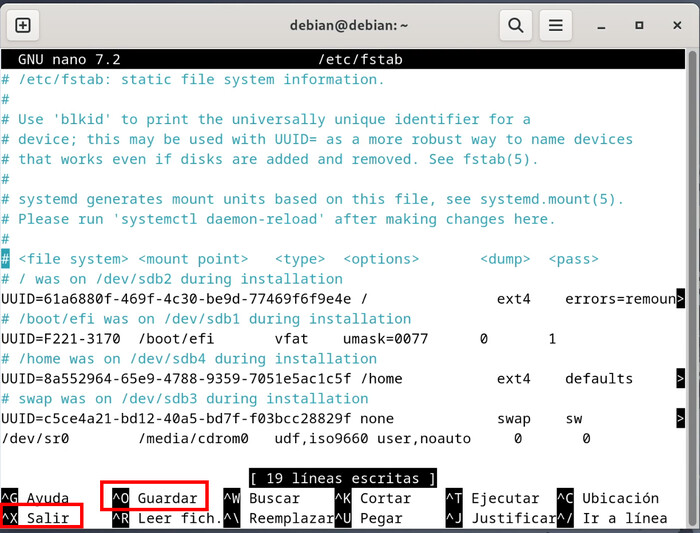Click the 'systemctl daemon-reload' comment line
This screenshot has height=533, width=700.
point(279,219)
